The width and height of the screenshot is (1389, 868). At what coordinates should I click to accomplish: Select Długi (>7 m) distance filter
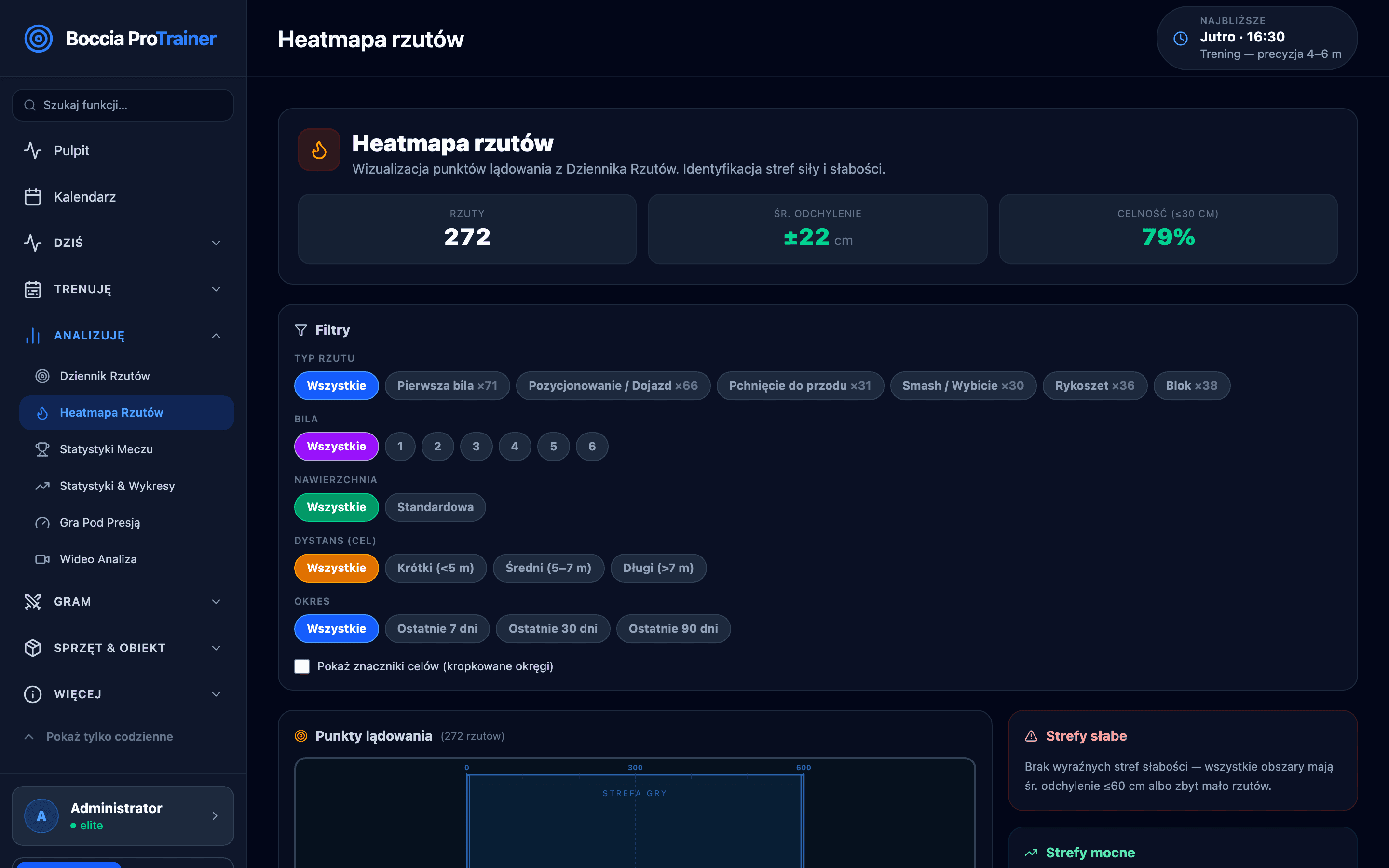click(x=658, y=569)
